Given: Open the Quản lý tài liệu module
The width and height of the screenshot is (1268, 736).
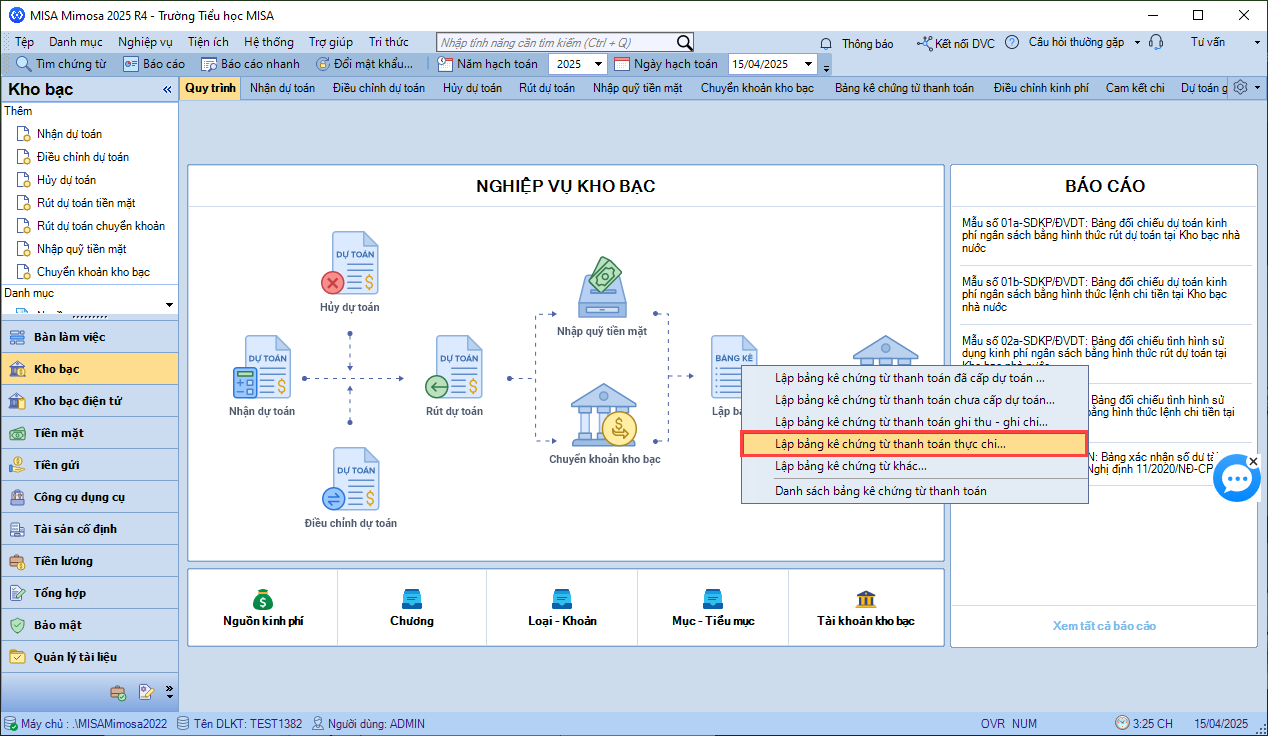Looking at the screenshot, I should [89, 657].
